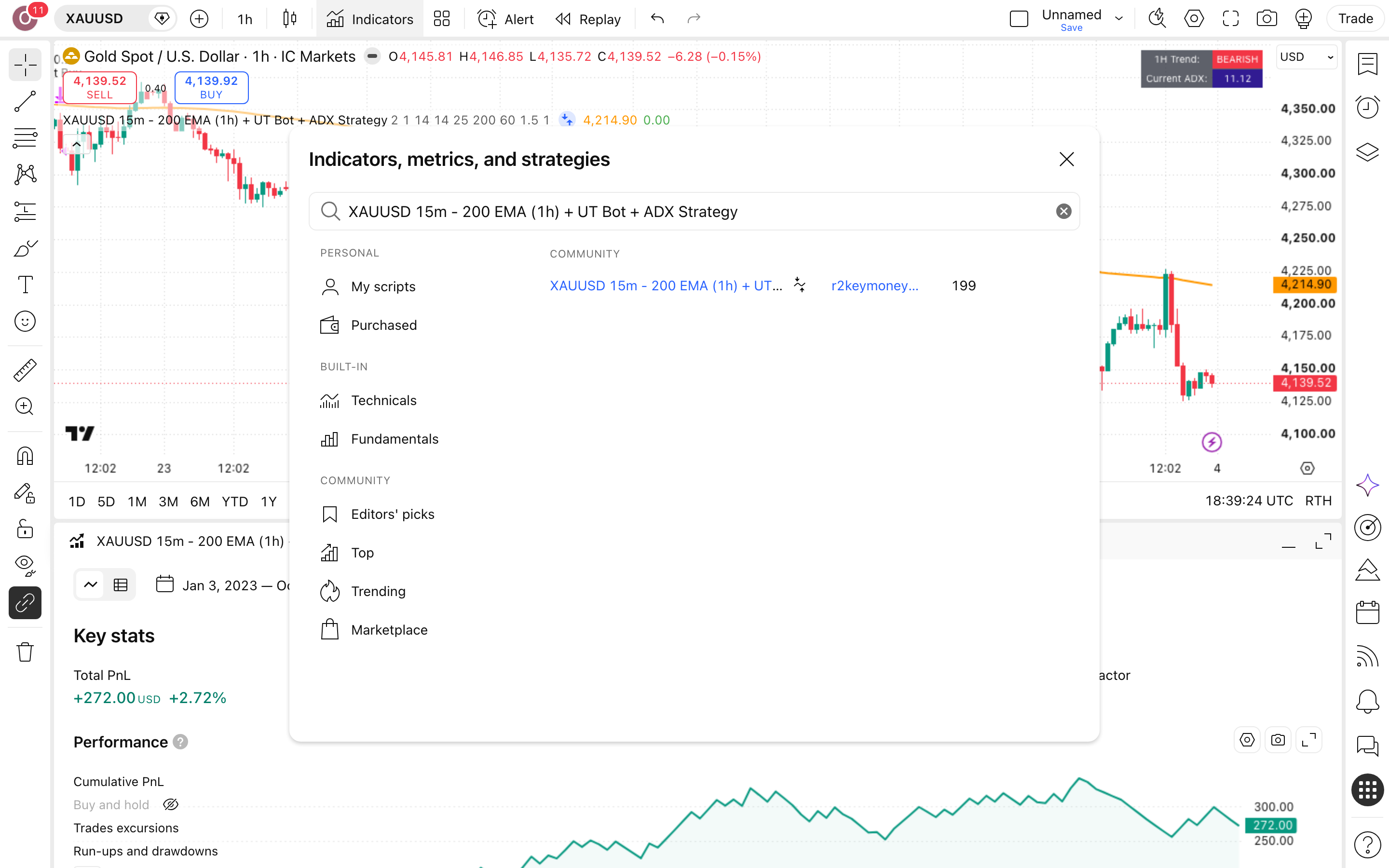Click the 4,139.92 BUY button
Screen dimensions: 1389x868
(x=211, y=87)
